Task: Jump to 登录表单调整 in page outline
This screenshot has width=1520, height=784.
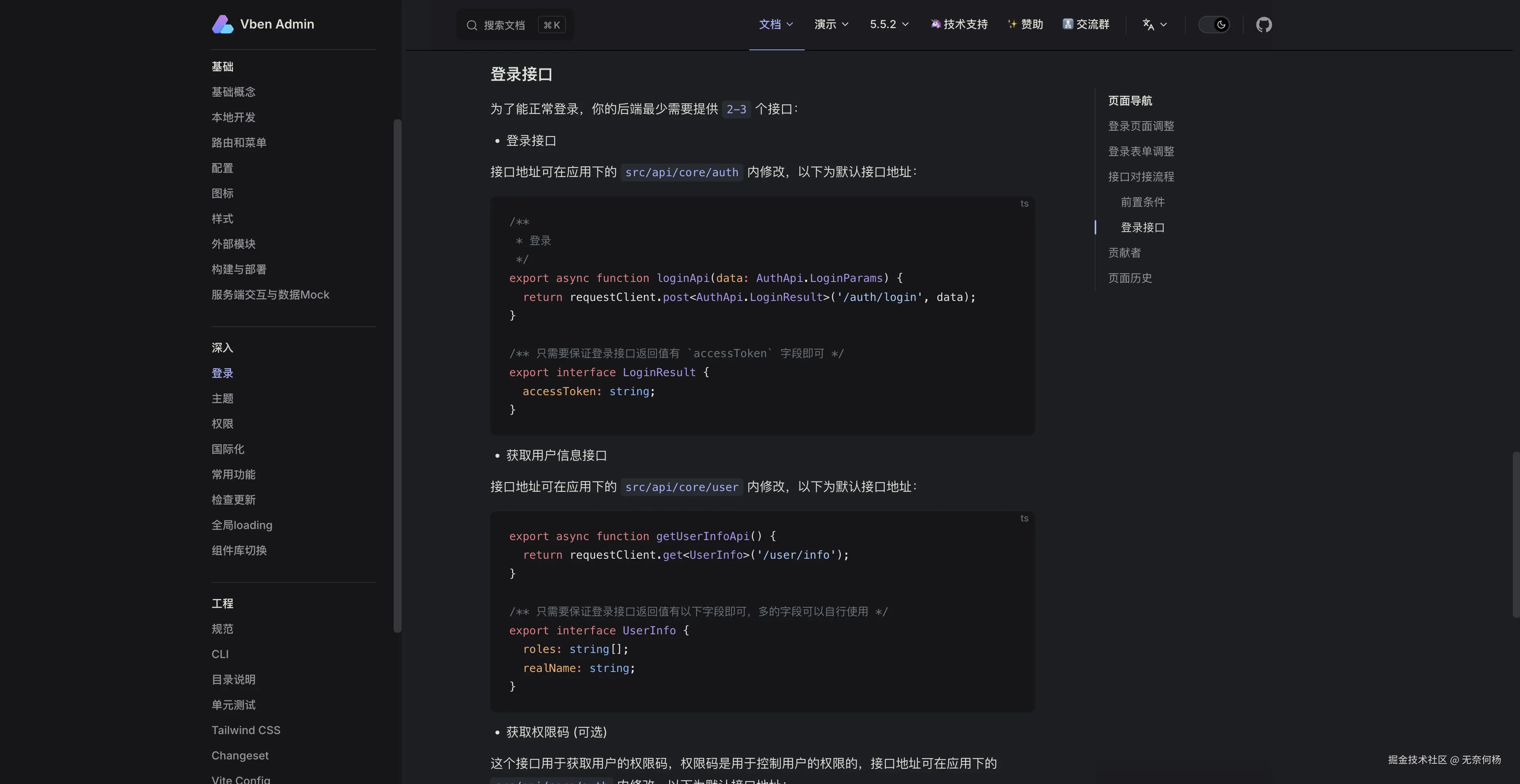Action: [1141, 152]
